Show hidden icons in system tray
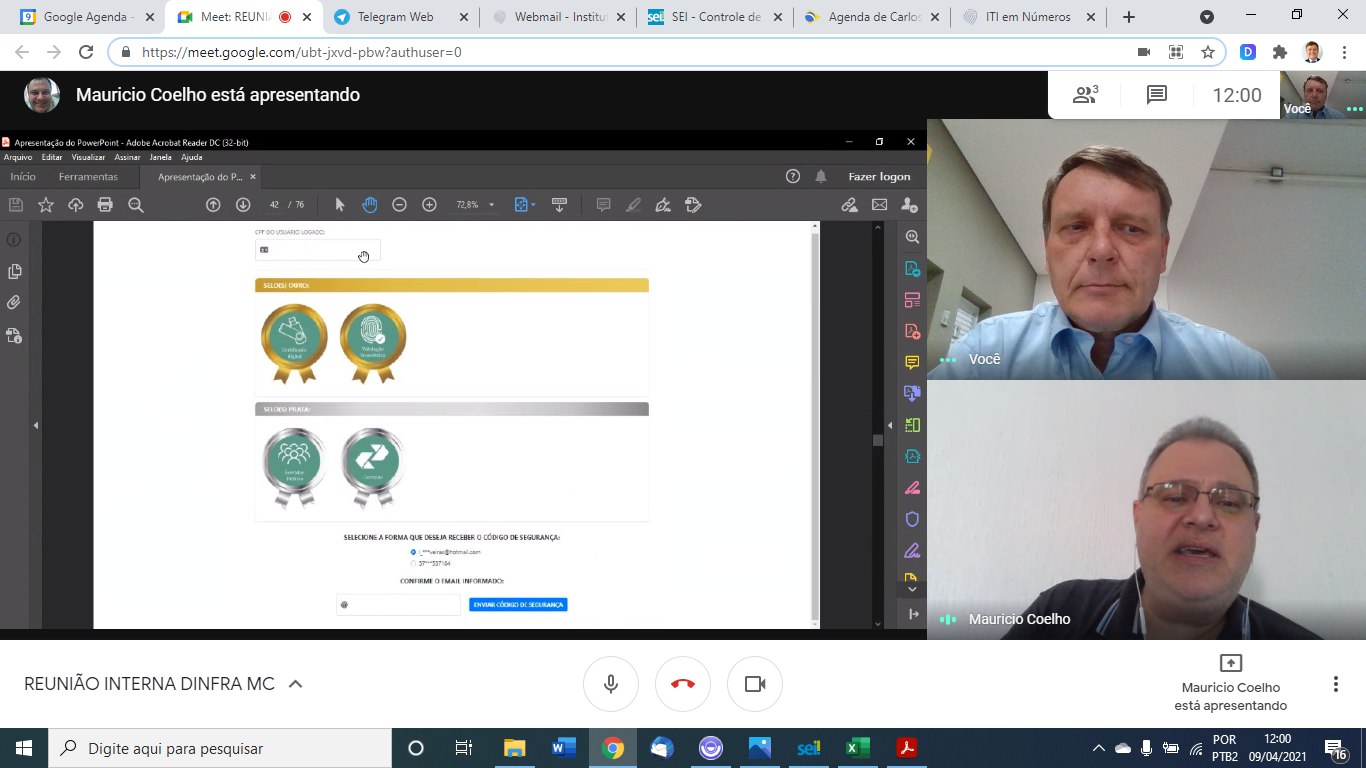The image size is (1366, 768). pyautogui.click(x=1098, y=748)
